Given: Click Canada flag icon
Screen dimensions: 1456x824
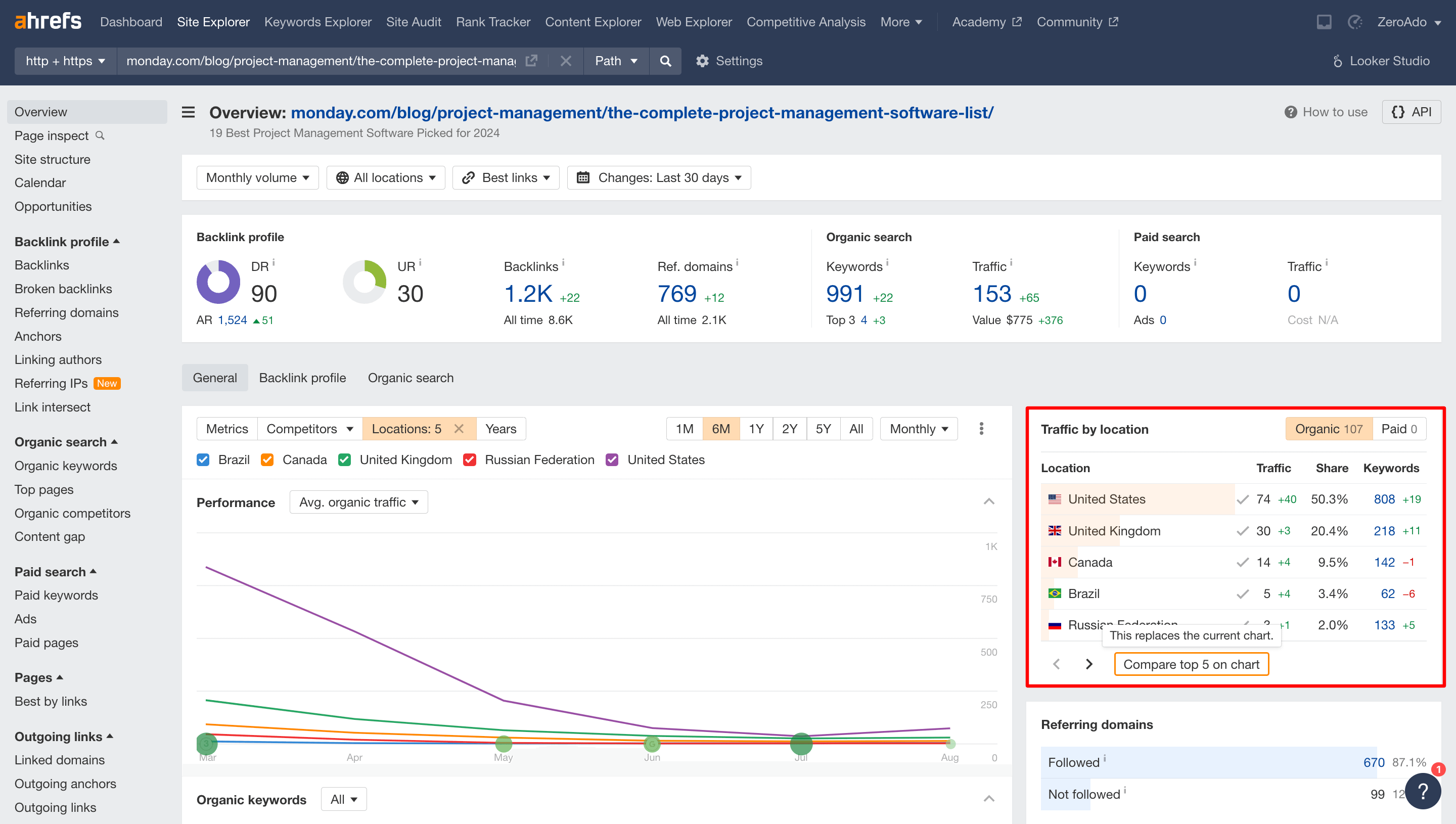Looking at the screenshot, I should tap(1054, 562).
